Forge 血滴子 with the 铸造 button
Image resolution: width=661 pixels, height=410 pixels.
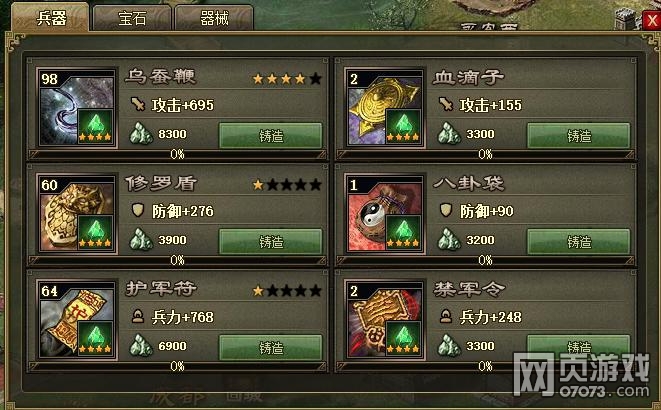tap(578, 136)
